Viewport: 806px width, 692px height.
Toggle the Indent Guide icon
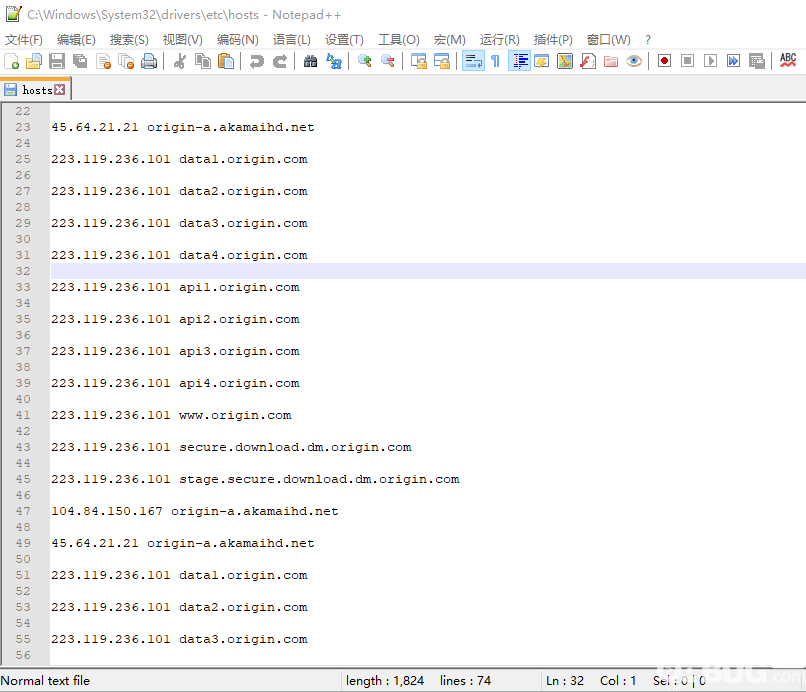coord(520,61)
